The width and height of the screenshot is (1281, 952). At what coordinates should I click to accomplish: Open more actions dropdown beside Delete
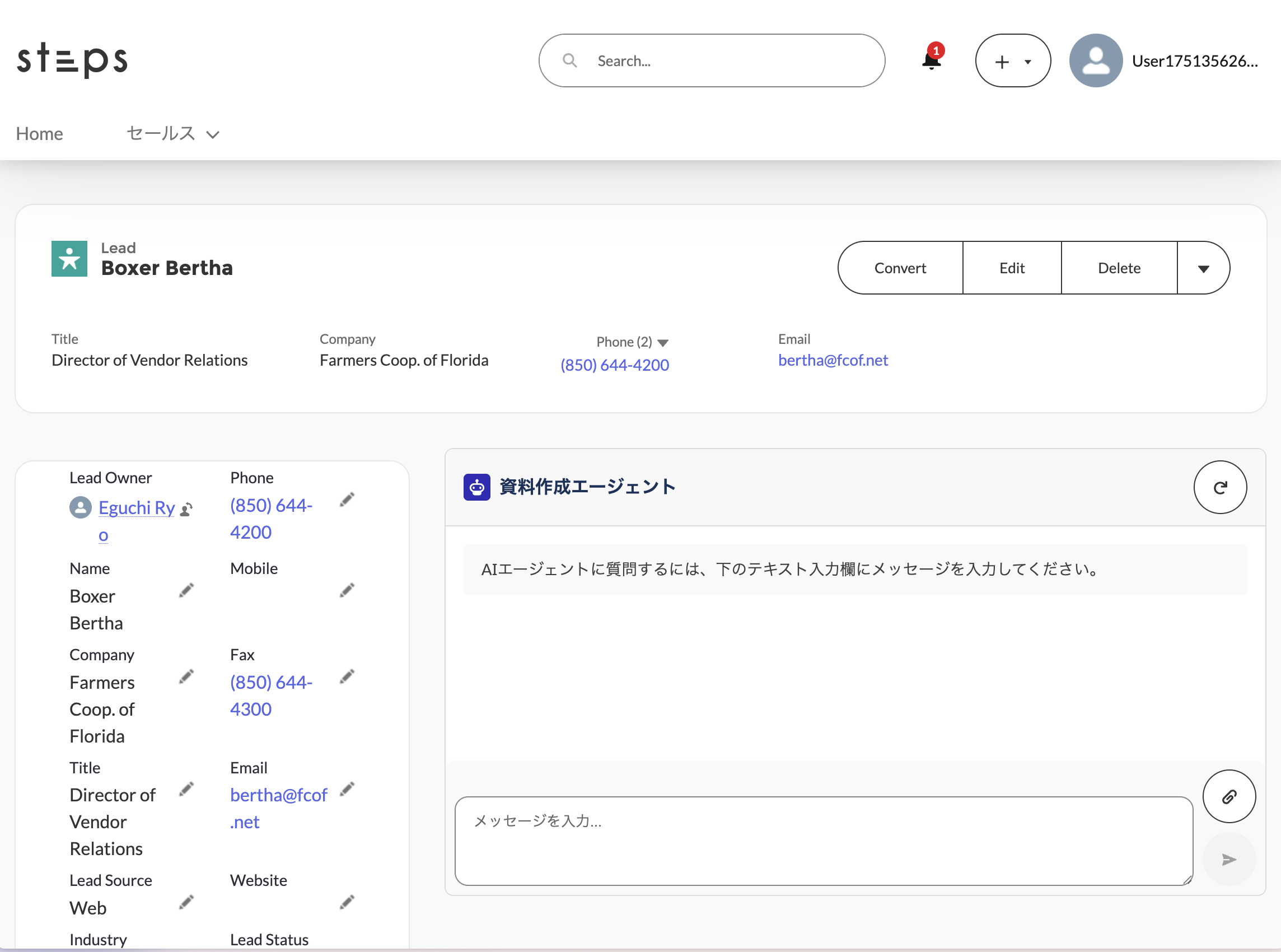[1203, 268]
